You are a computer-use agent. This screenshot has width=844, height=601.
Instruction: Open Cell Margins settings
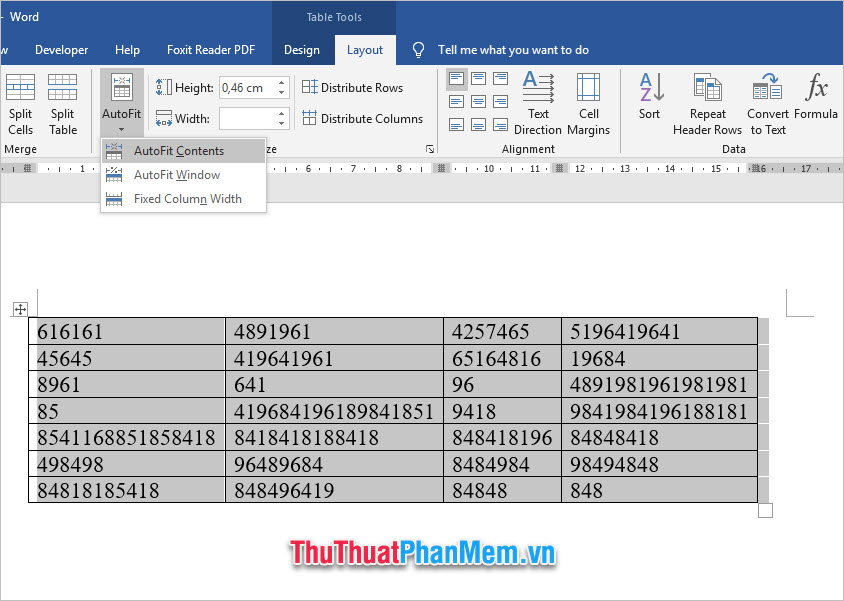(x=588, y=103)
